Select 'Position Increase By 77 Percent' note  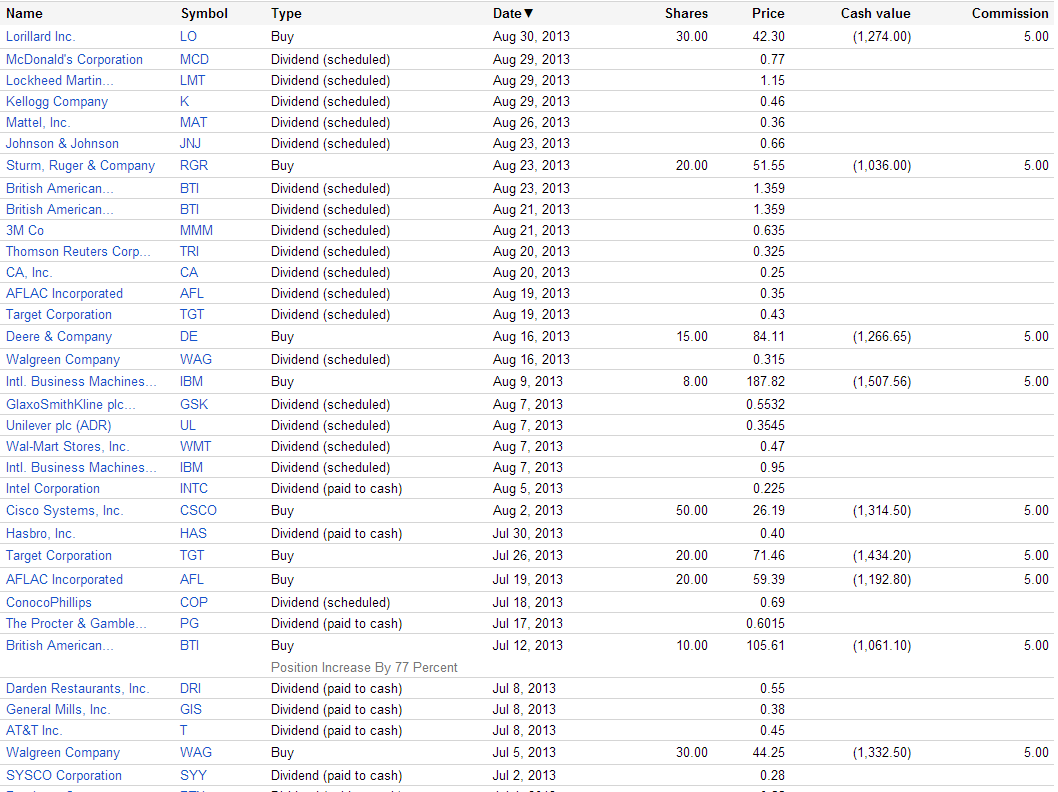[x=364, y=667]
